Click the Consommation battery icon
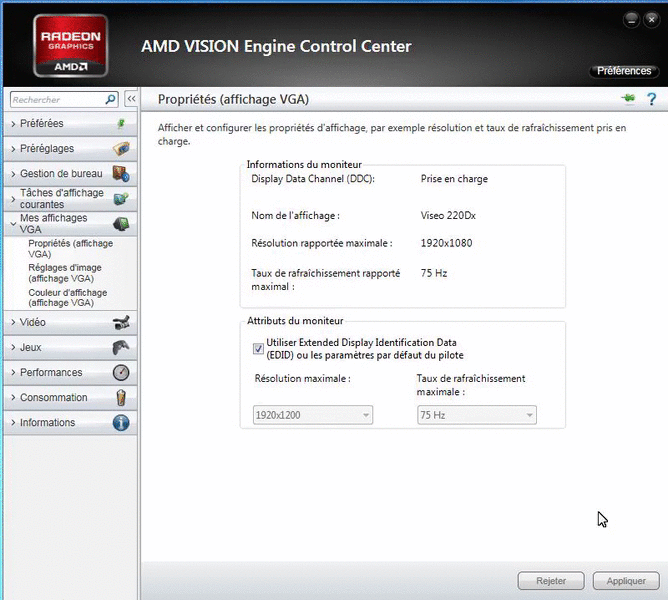 pos(121,397)
